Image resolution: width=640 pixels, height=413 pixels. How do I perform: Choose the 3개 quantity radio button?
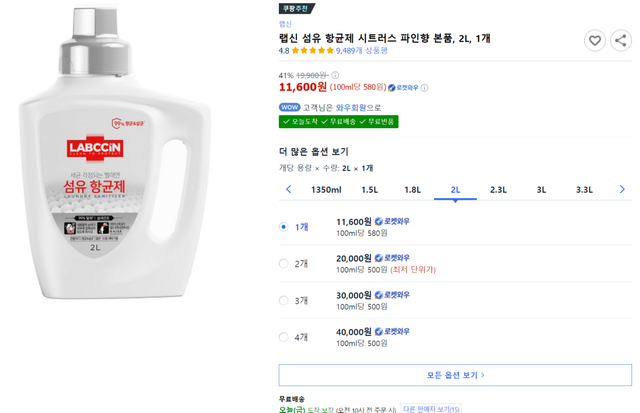pos(284,300)
